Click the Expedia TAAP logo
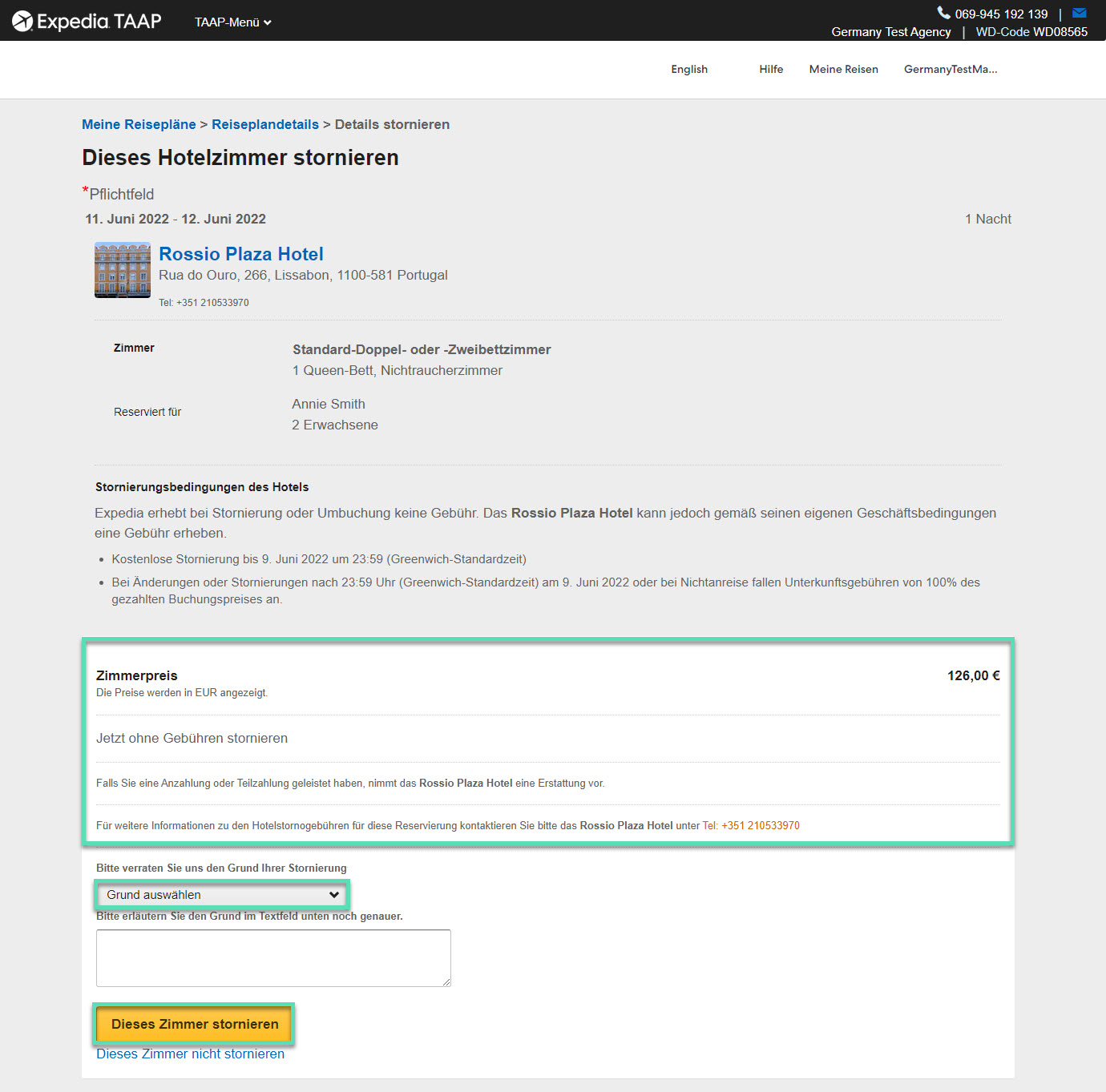 [x=87, y=21]
